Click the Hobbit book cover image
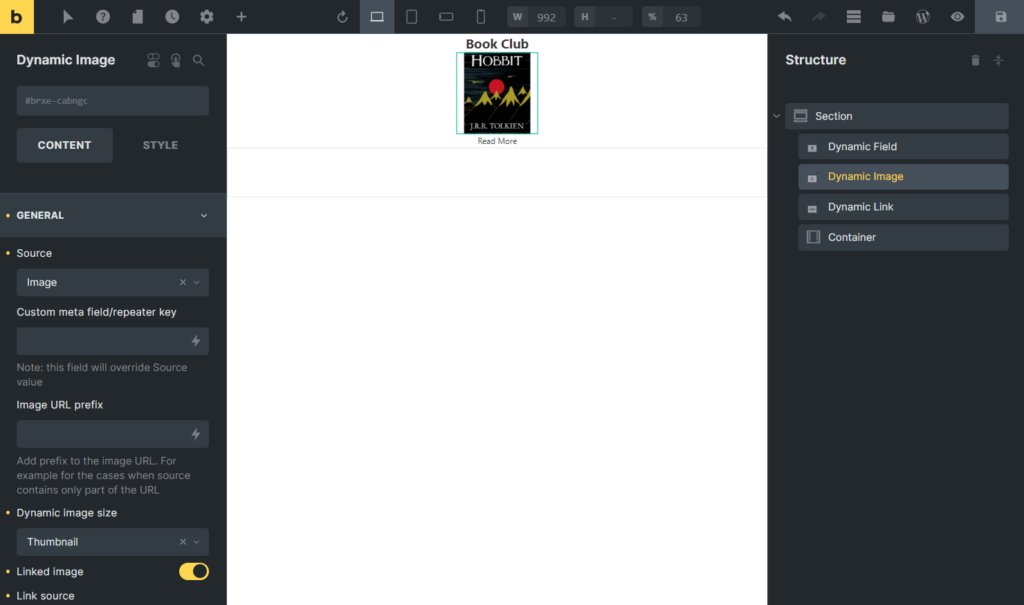 [497, 93]
